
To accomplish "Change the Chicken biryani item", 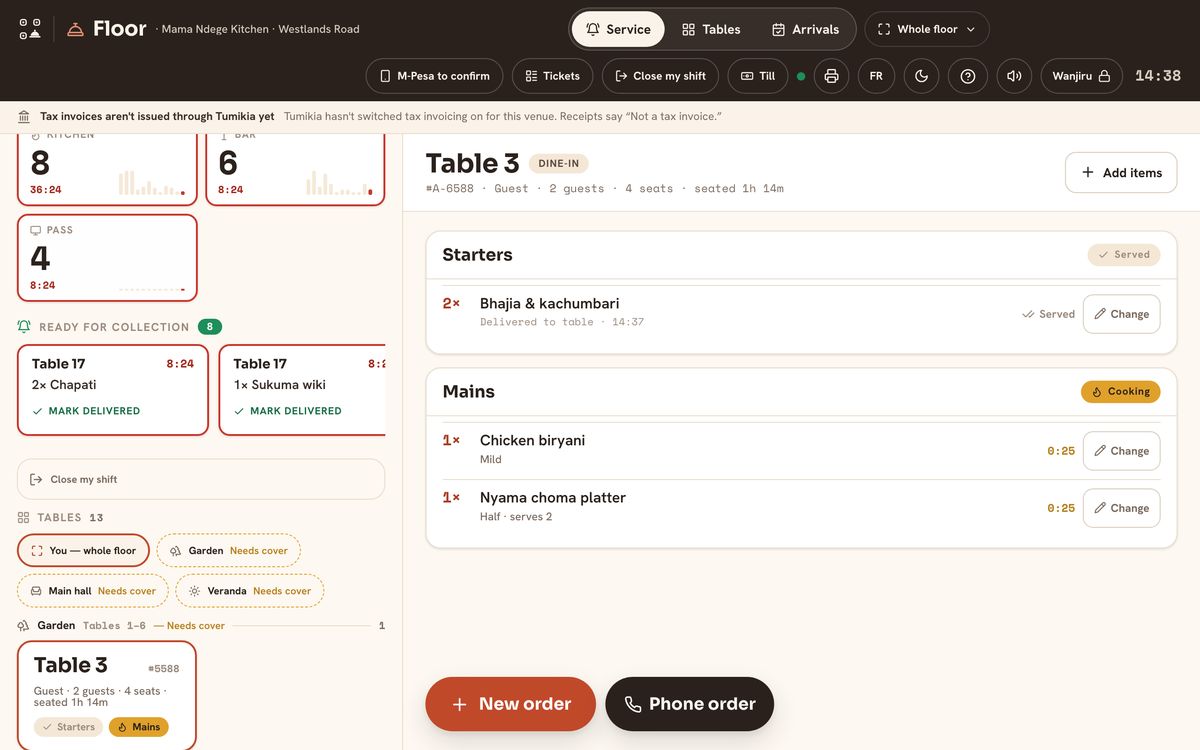I will pyautogui.click(x=1122, y=451).
